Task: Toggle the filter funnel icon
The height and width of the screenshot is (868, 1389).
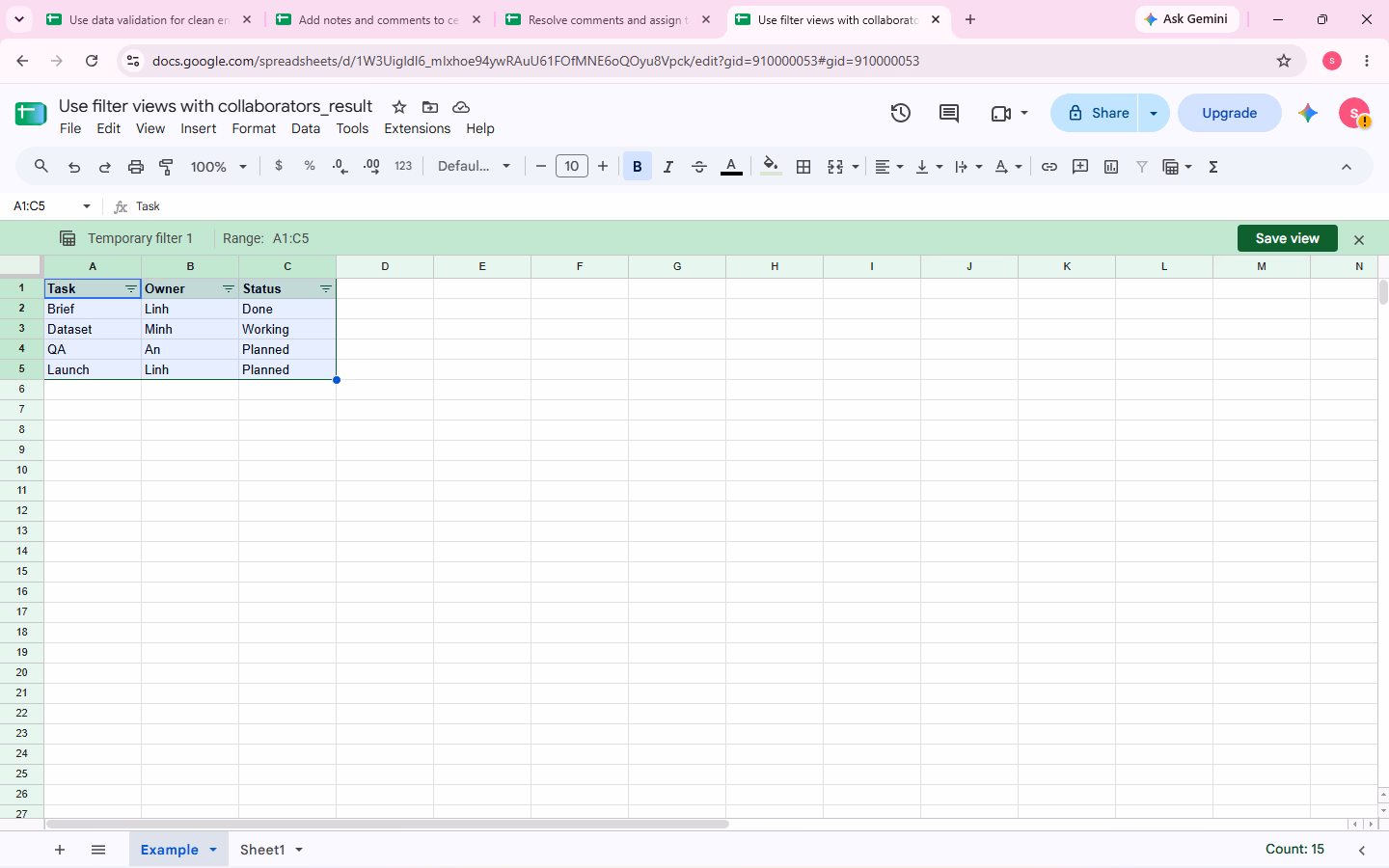Action: 1142,167
